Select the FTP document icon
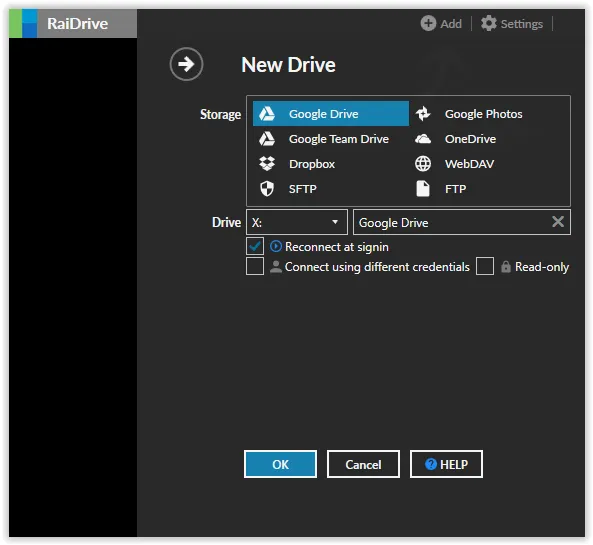 pyautogui.click(x=423, y=189)
